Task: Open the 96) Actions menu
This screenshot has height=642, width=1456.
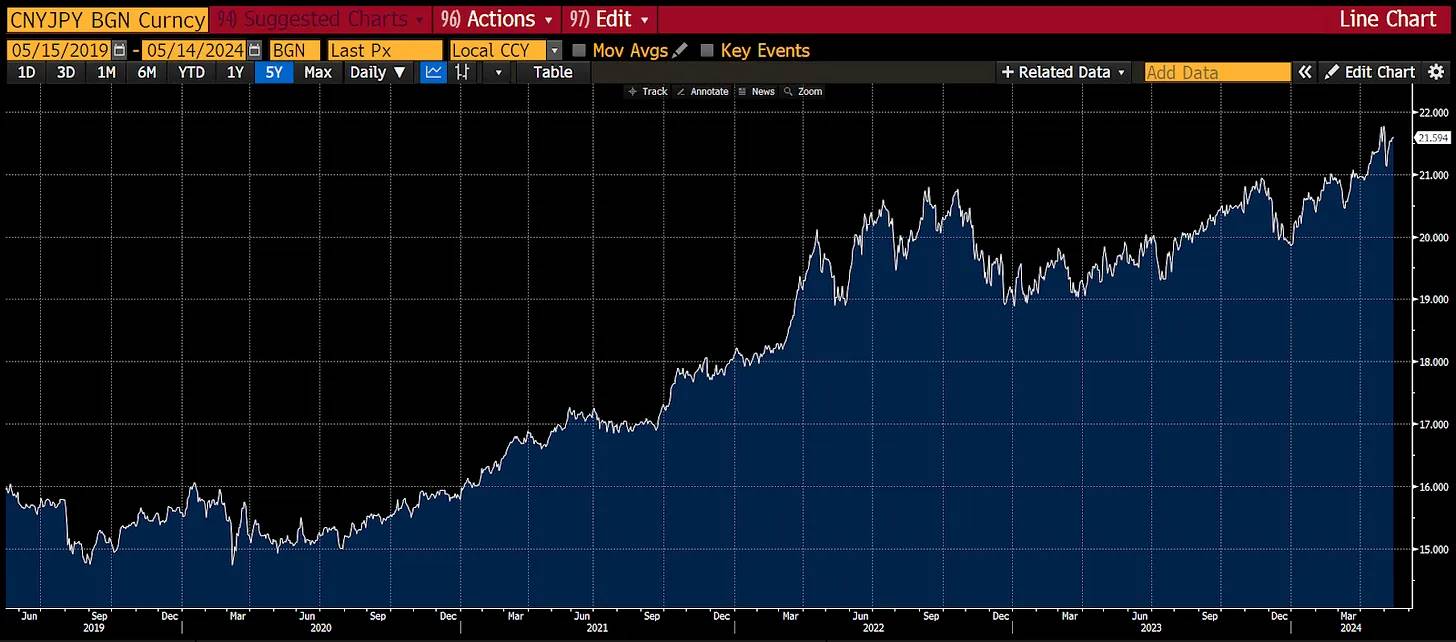Action: tap(496, 19)
